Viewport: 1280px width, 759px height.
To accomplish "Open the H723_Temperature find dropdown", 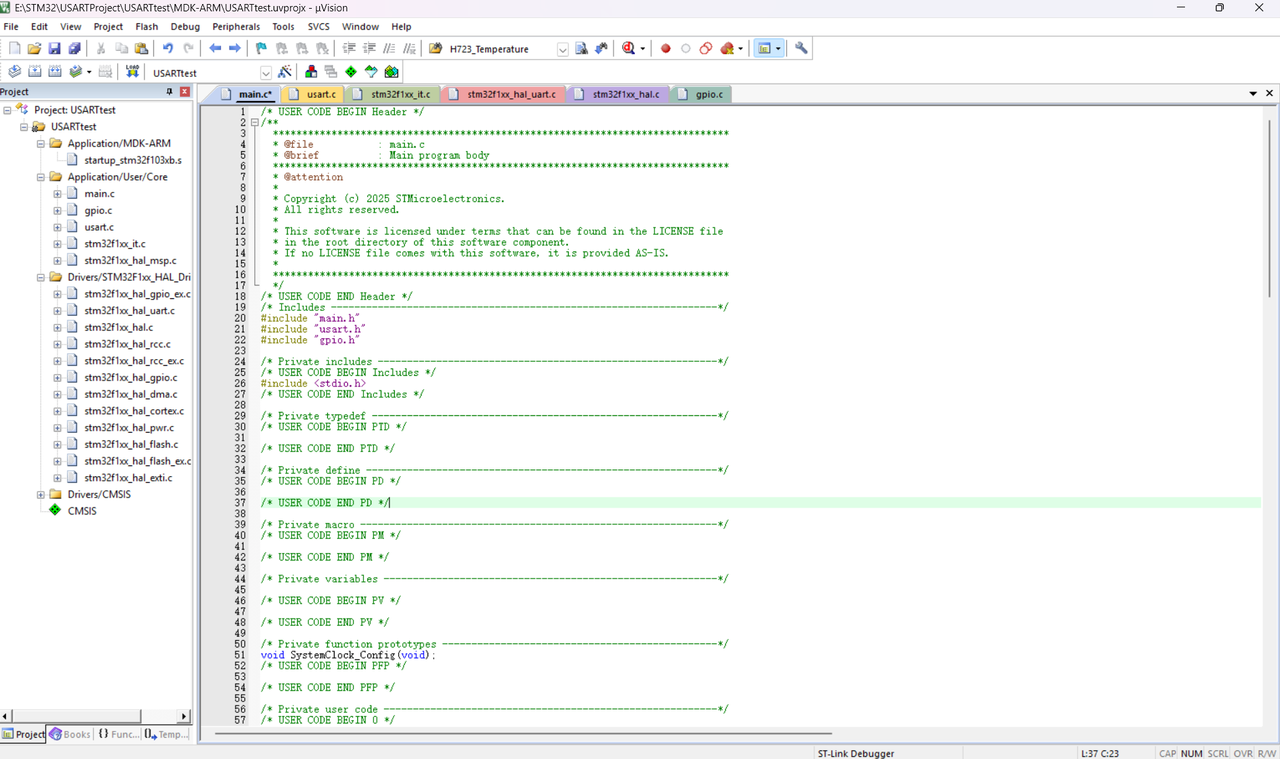I will [562, 49].
